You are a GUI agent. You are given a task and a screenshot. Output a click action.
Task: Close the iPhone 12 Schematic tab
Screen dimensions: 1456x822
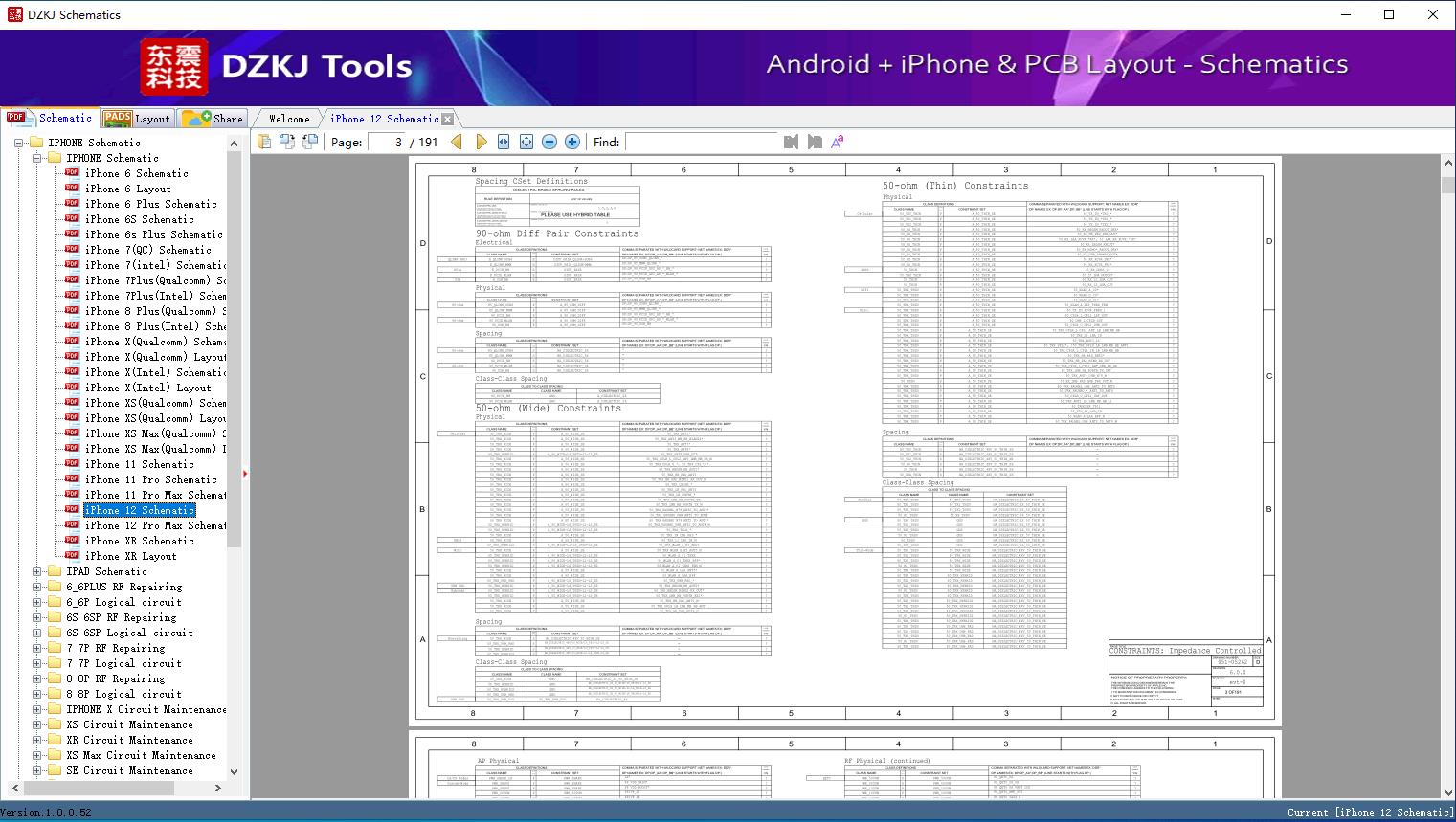tap(447, 119)
